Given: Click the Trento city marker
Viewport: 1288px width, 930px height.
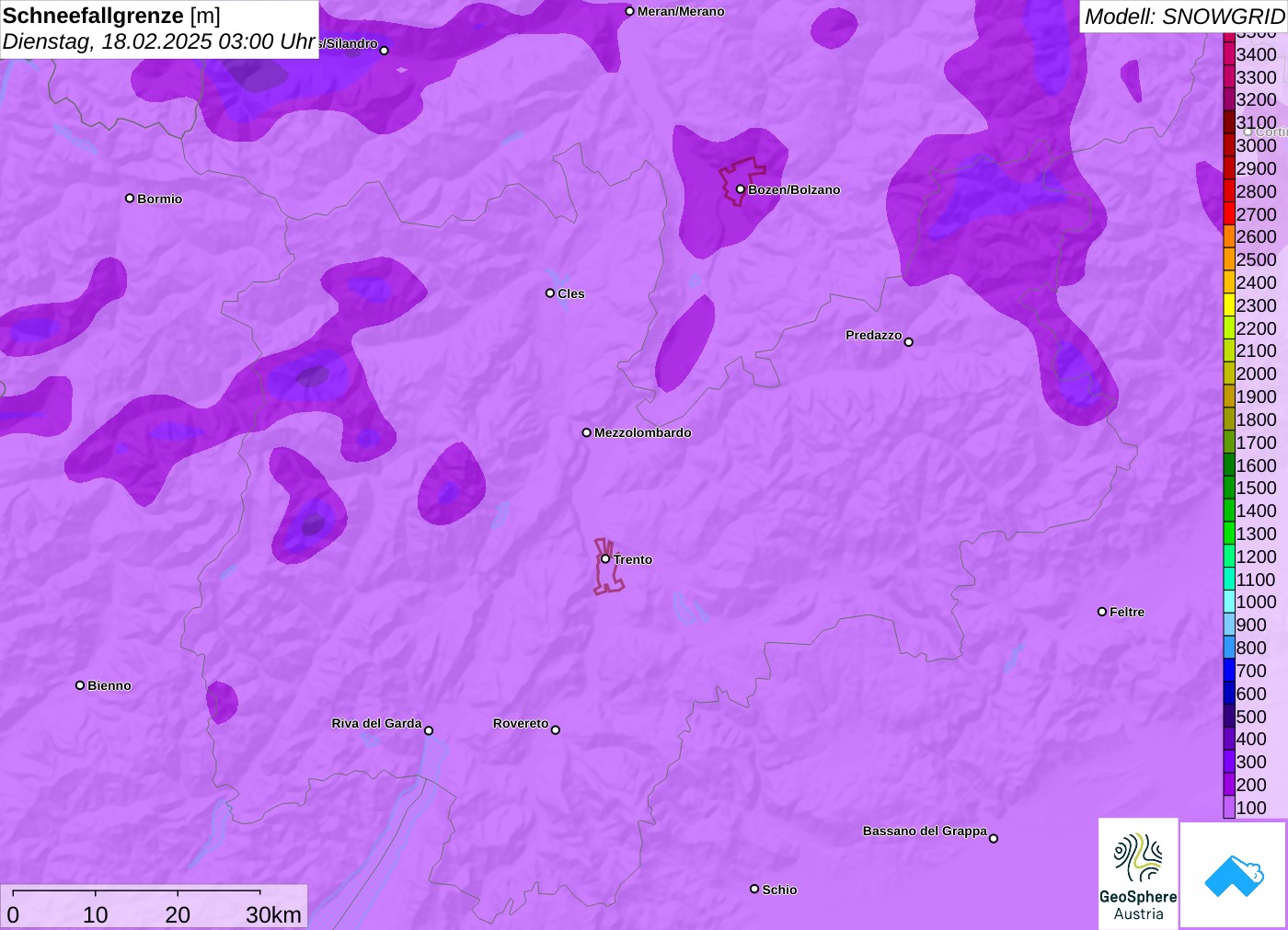Looking at the screenshot, I should 605,558.
